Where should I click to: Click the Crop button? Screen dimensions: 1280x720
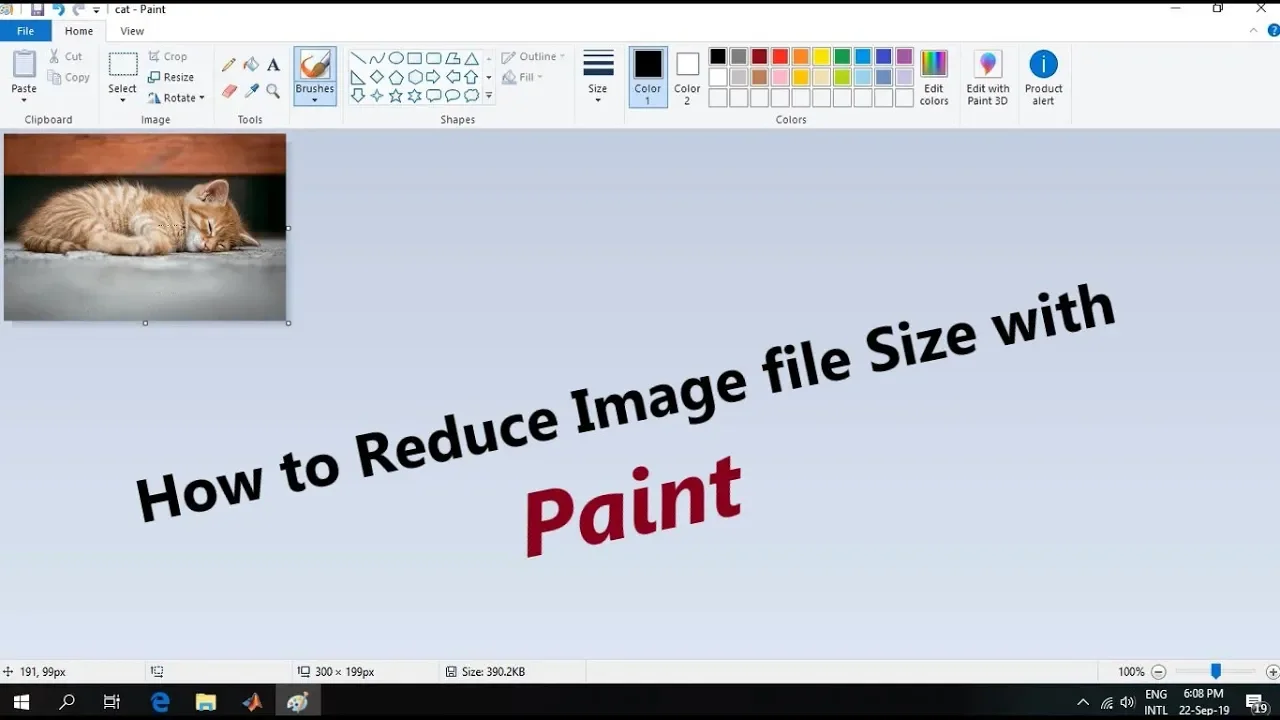pyautogui.click(x=168, y=57)
